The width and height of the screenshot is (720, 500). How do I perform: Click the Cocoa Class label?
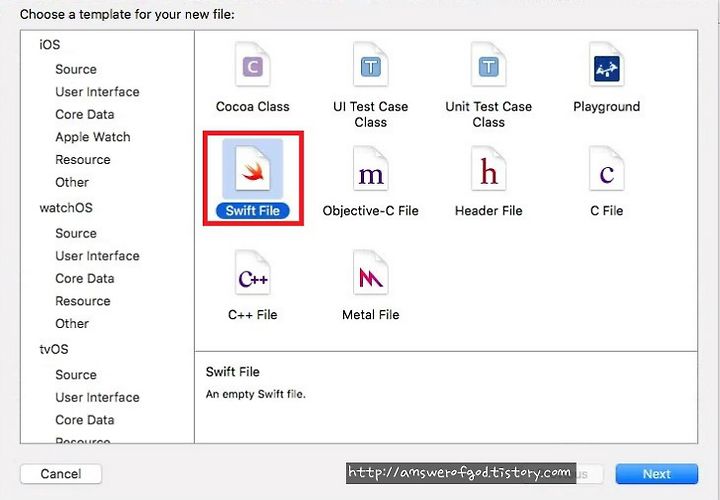click(x=253, y=107)
